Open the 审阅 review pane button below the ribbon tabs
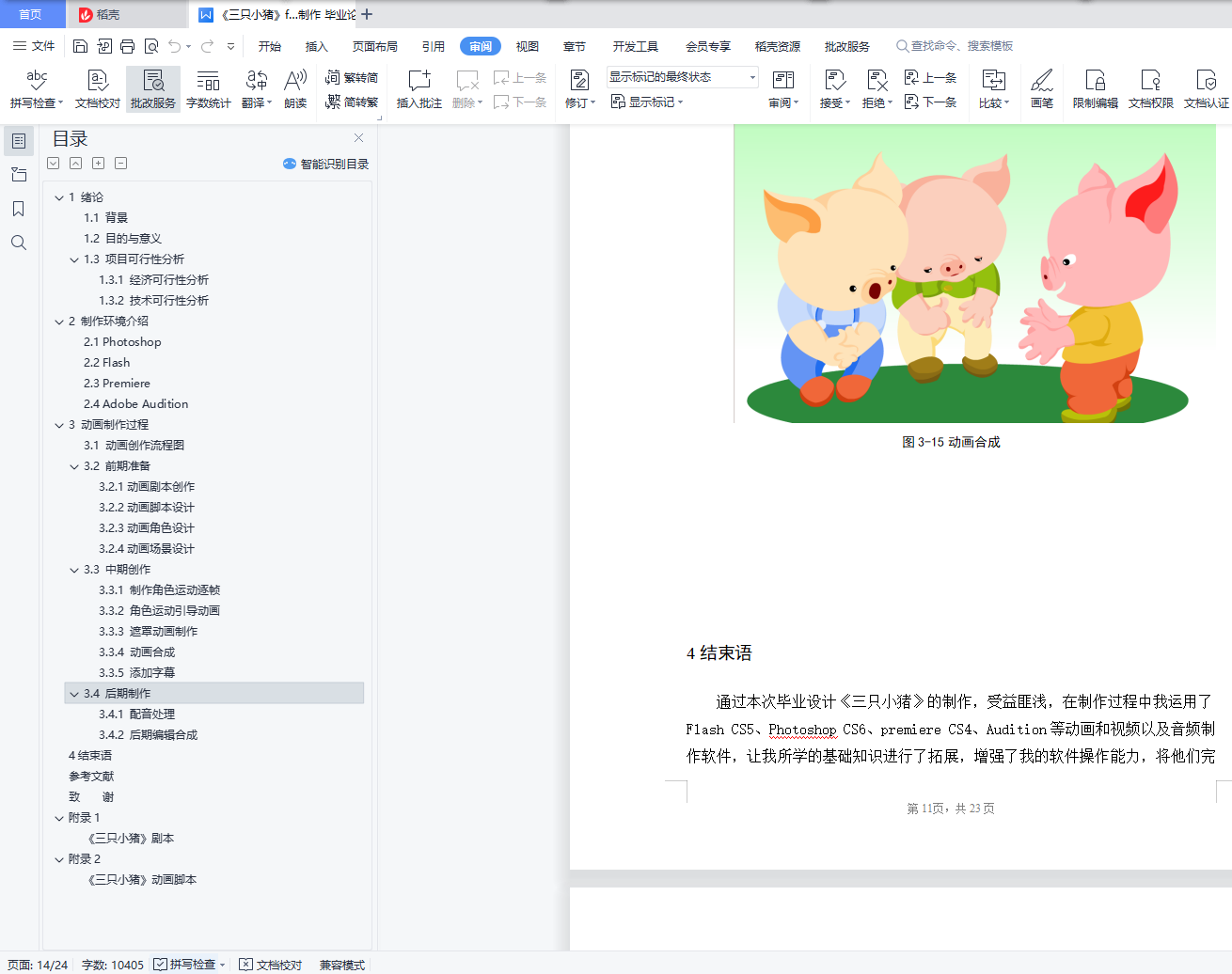1232x974 pixels. [783, 89]
